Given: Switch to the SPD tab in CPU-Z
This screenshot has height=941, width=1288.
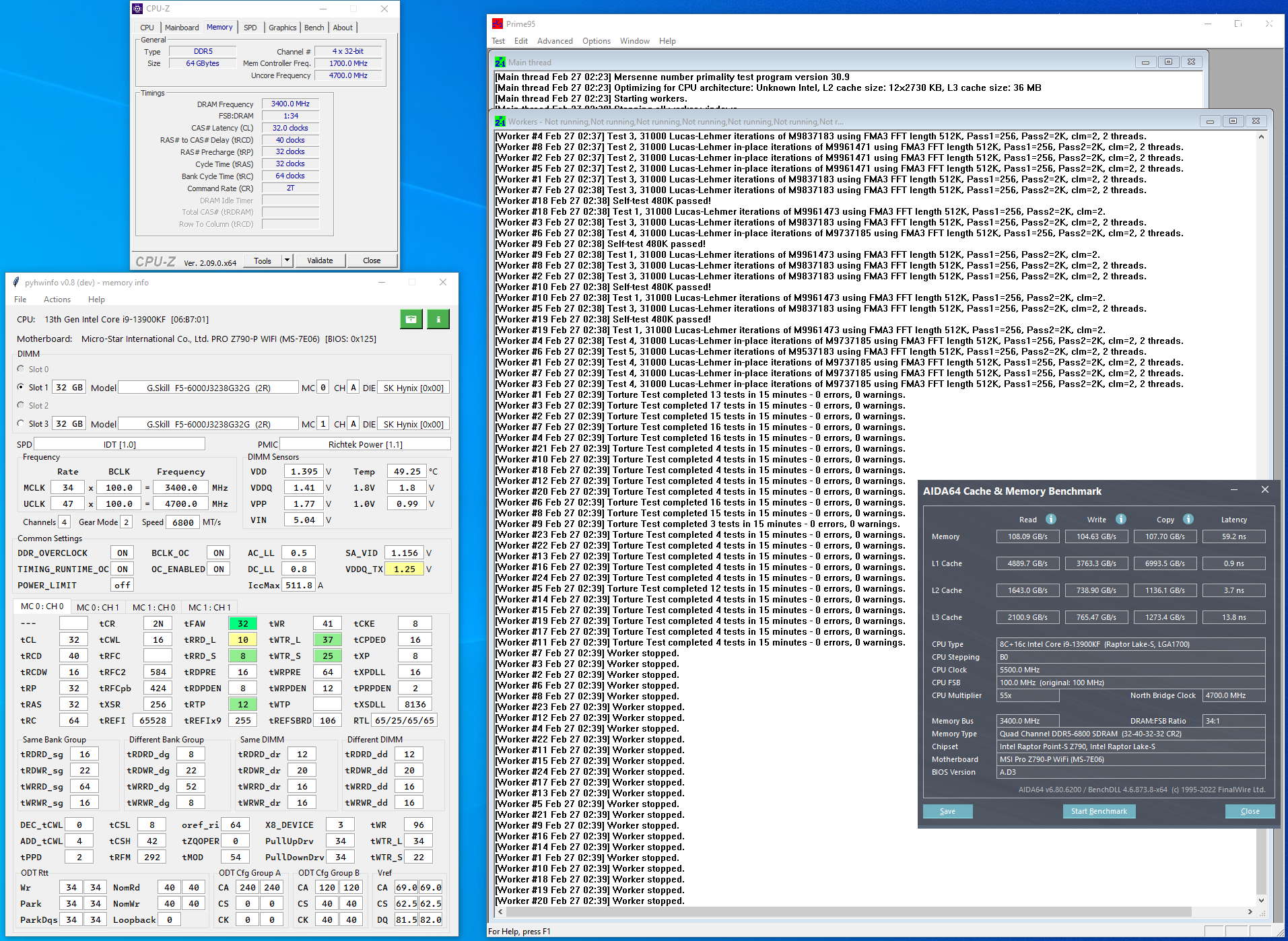Looking at the screenshot, I should (250, 28).
